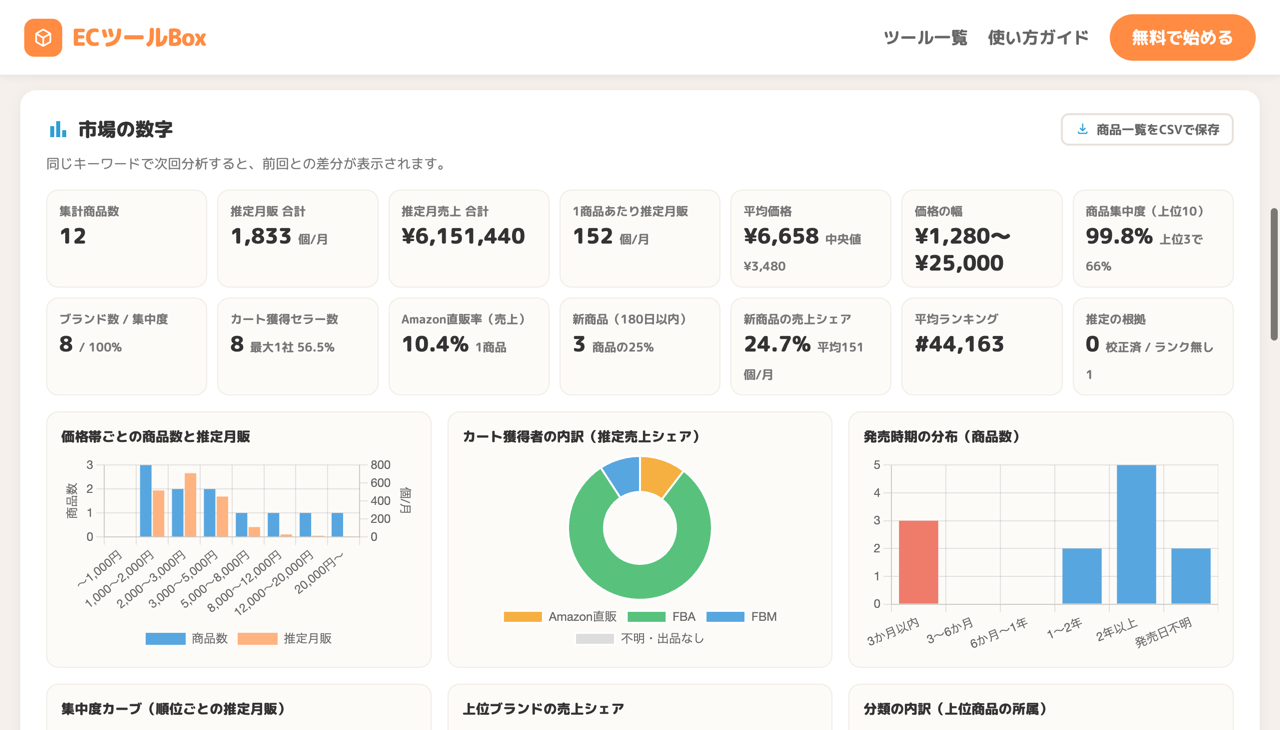
Task: Click the 価格の幅 value ¥1,280〜¥25,000
Action: pos(962,249)
